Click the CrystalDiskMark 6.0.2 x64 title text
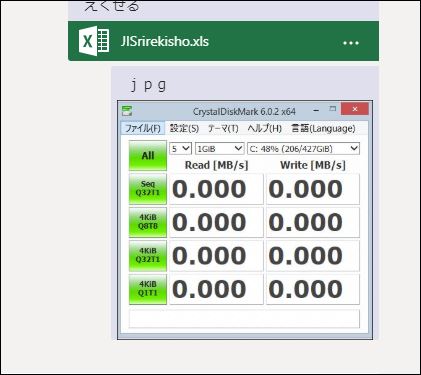Viewport: 421px width, 375px height. point(244,111)
